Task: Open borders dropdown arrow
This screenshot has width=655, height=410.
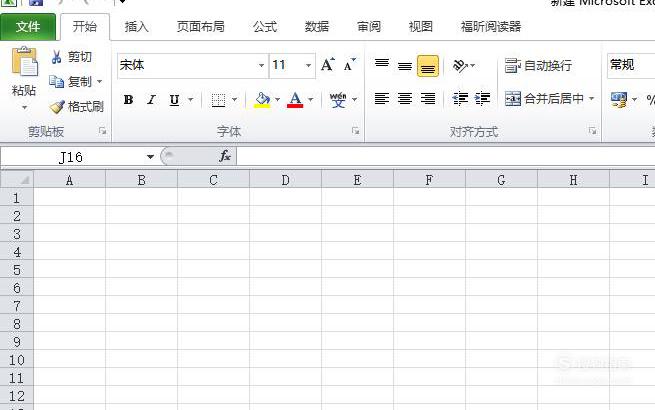Action: (x=234, y=99)
